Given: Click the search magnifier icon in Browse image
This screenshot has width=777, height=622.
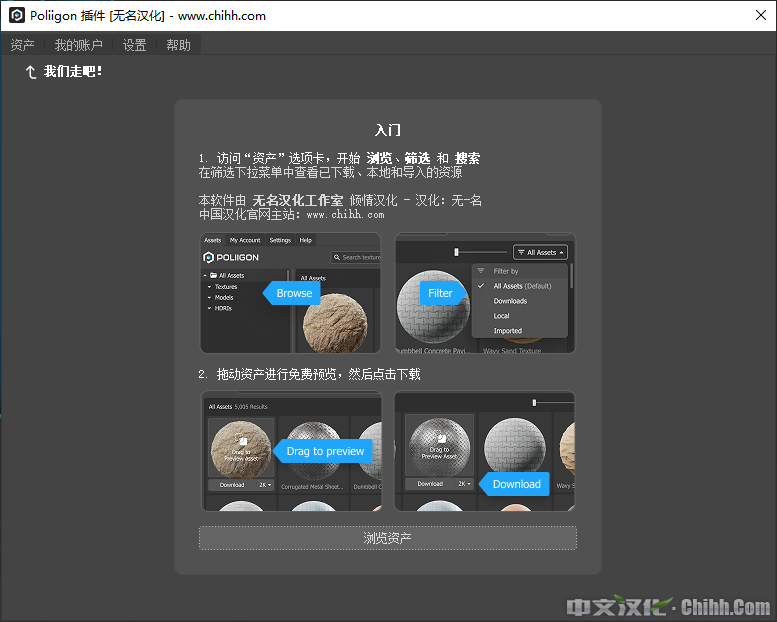Looking at the screenshot, I should coord(337,257).
